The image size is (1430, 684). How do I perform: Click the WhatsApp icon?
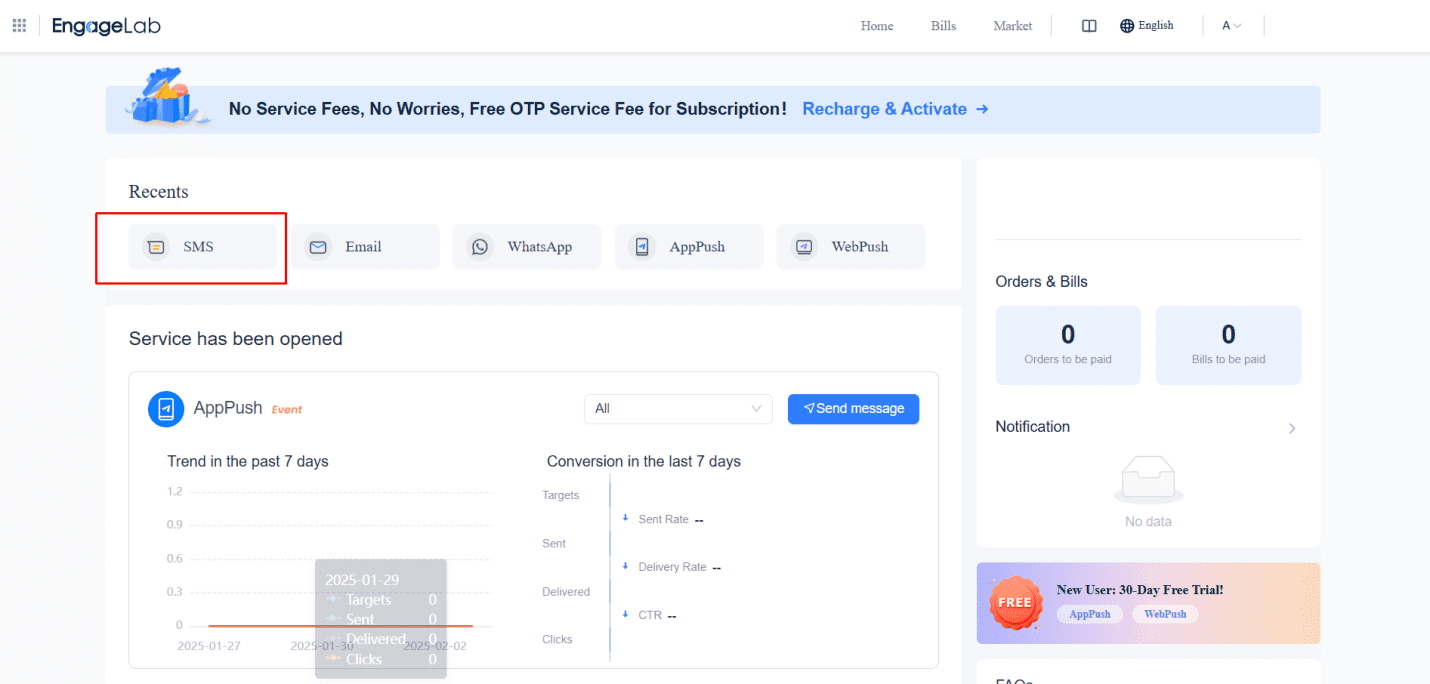(480, 247)
